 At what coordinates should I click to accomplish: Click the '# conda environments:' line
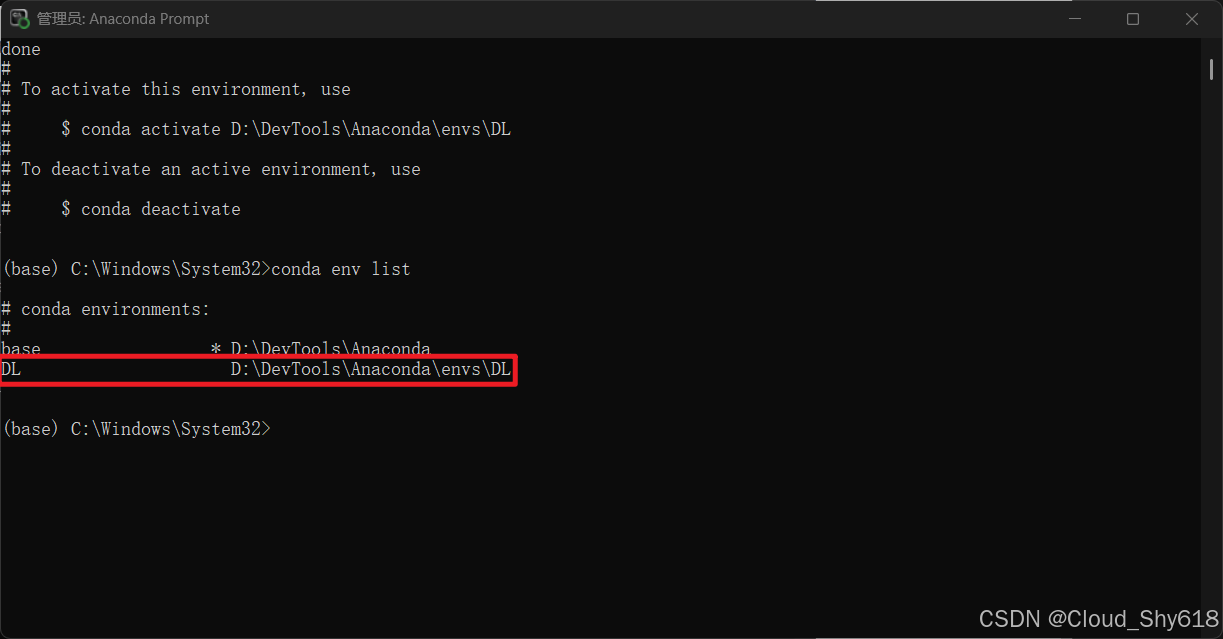tap(106, 309)
